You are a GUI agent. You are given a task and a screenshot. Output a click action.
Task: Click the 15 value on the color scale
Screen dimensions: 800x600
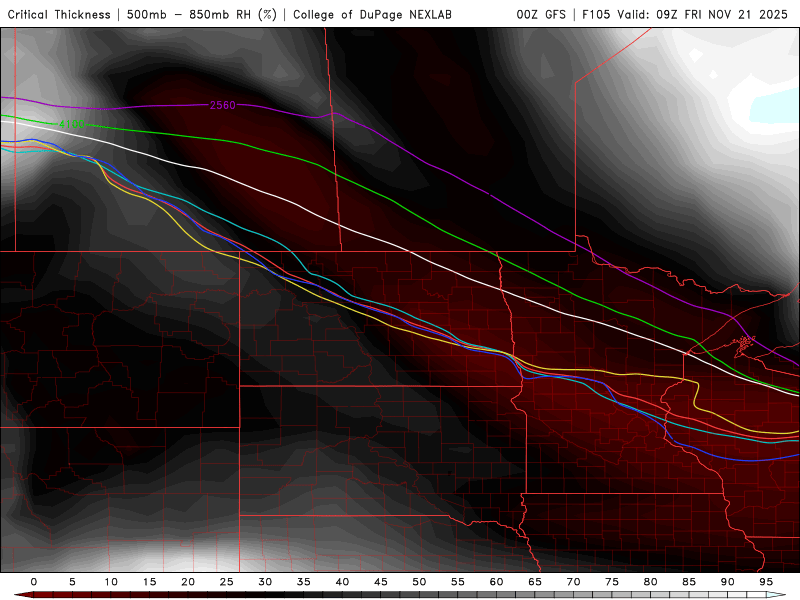tap(149, 582)
